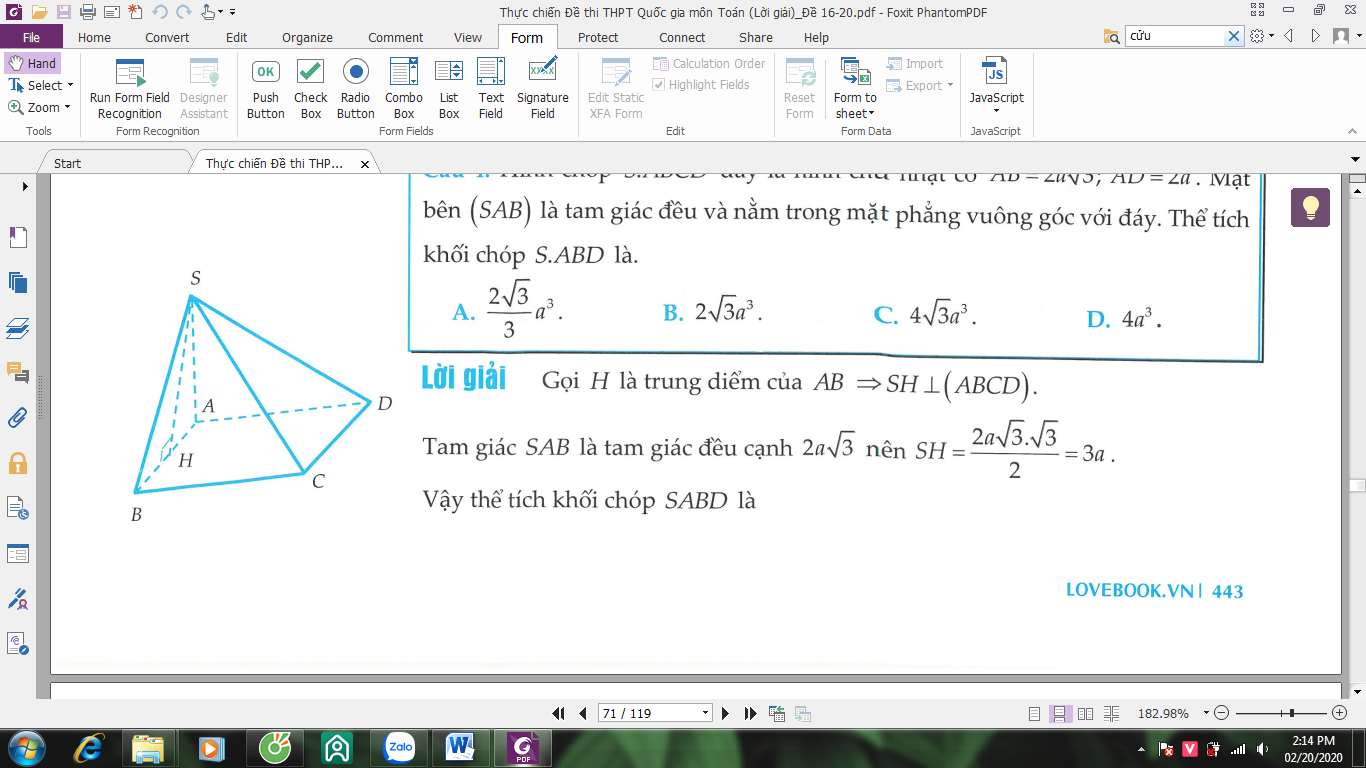The image size is (1366, 768).
Task: Go to last page
Action: click(x=751, y=713)
